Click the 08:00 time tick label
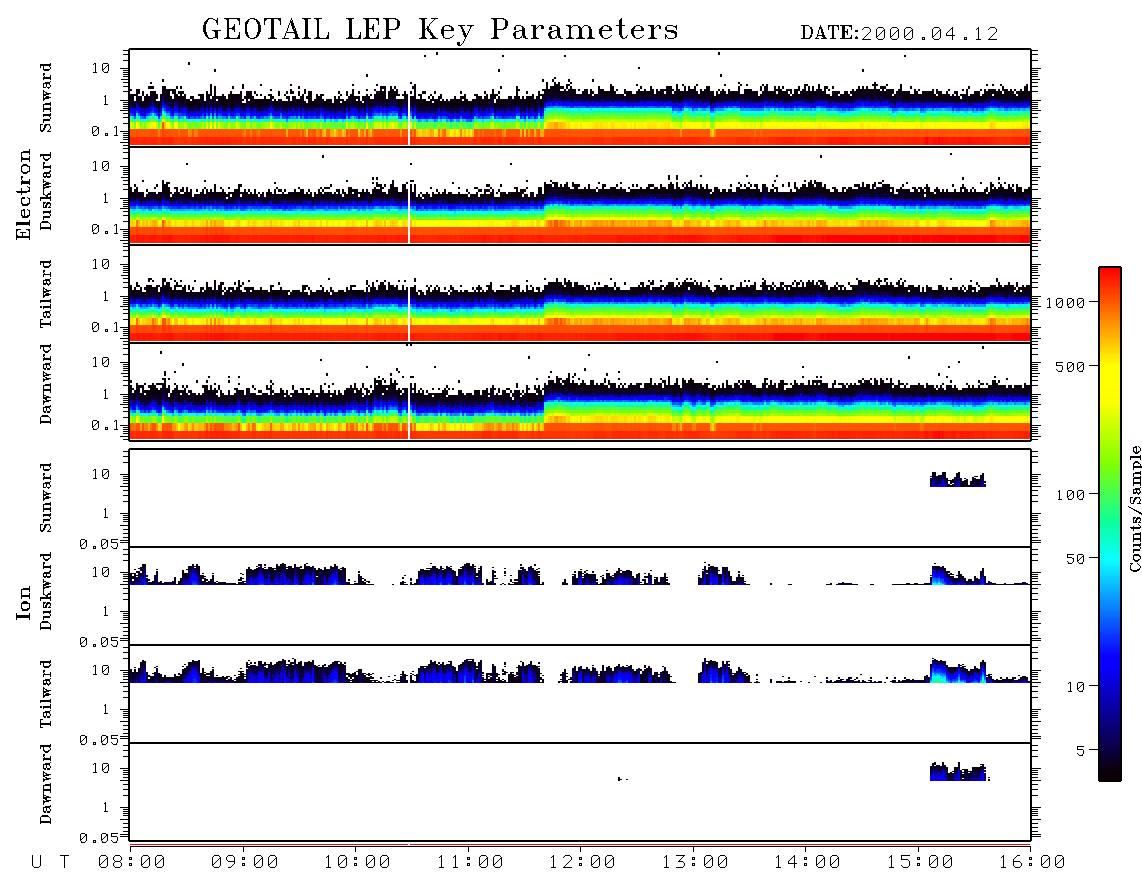This screenshot has height=880, width=1142. [131, 863]
